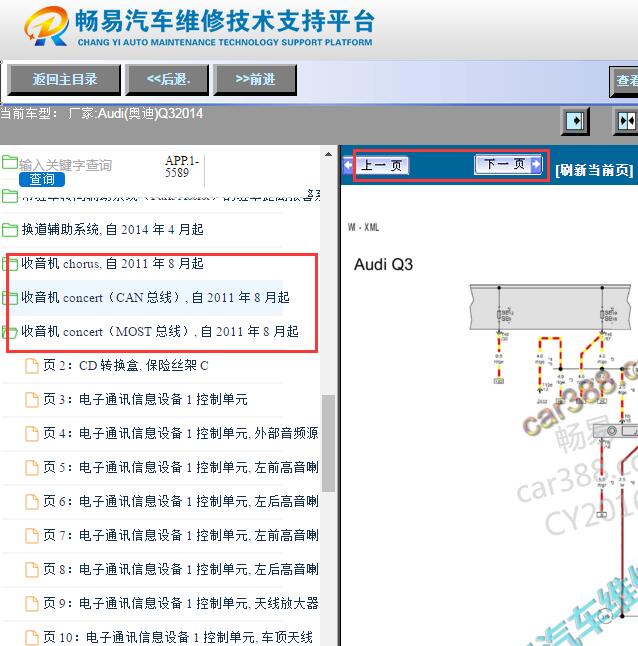638x646 pixels.
Task: Click document icon beside 页 6
Action: [32, 501]
